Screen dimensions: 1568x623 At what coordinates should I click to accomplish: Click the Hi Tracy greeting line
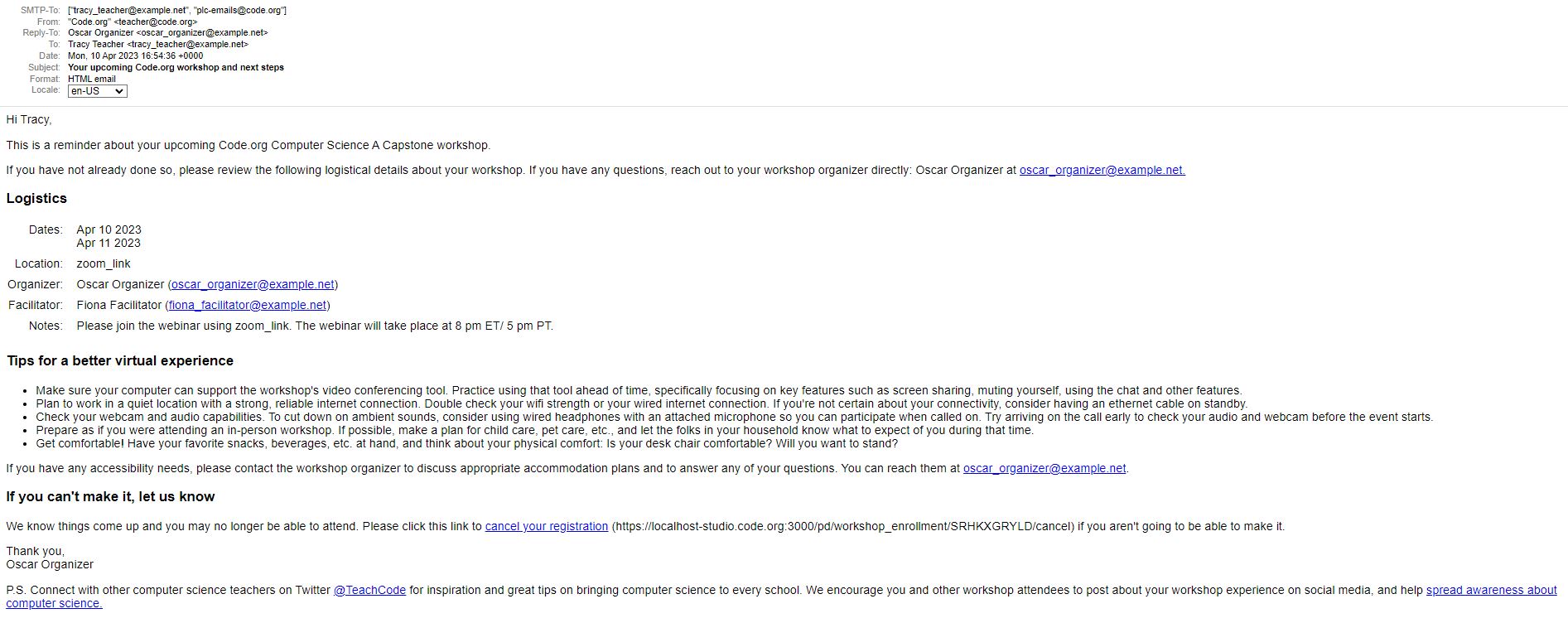pyautogui.click(x=29, y=119)
